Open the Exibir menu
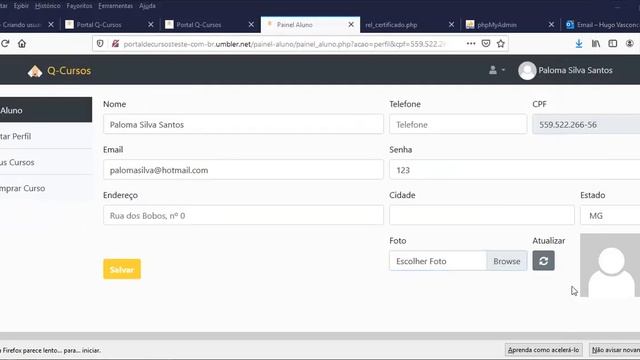The image size is (640, 360). (x=21, y=6)
